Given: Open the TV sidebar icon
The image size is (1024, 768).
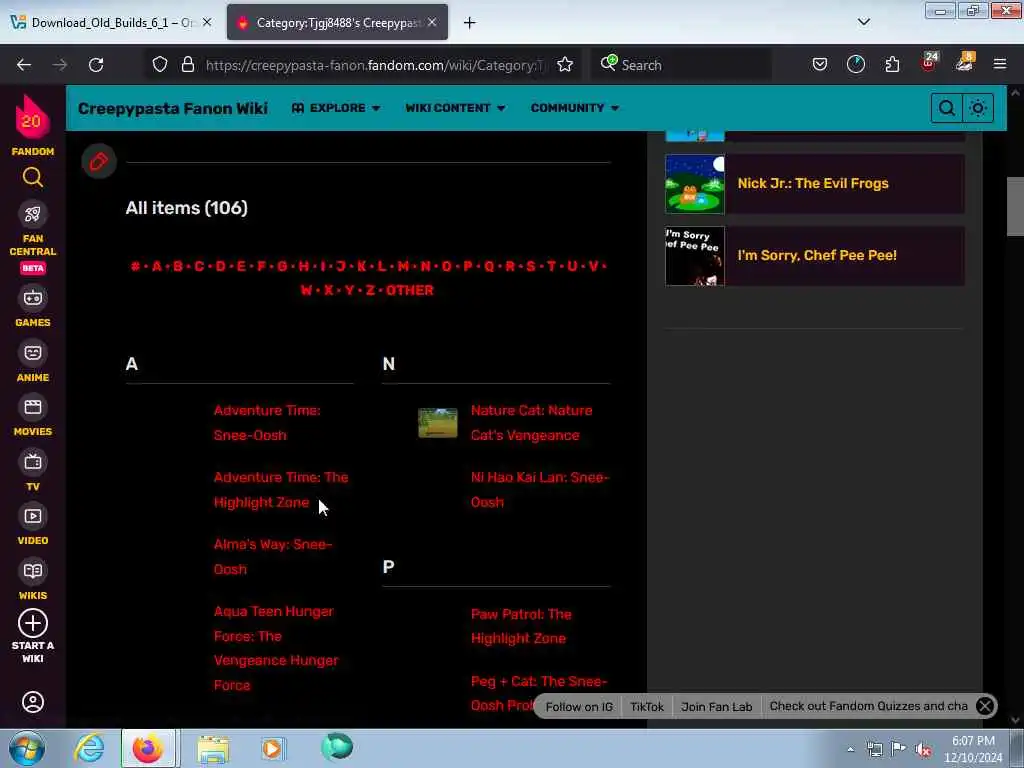Looking at the screenshot, I should point(33,462).
